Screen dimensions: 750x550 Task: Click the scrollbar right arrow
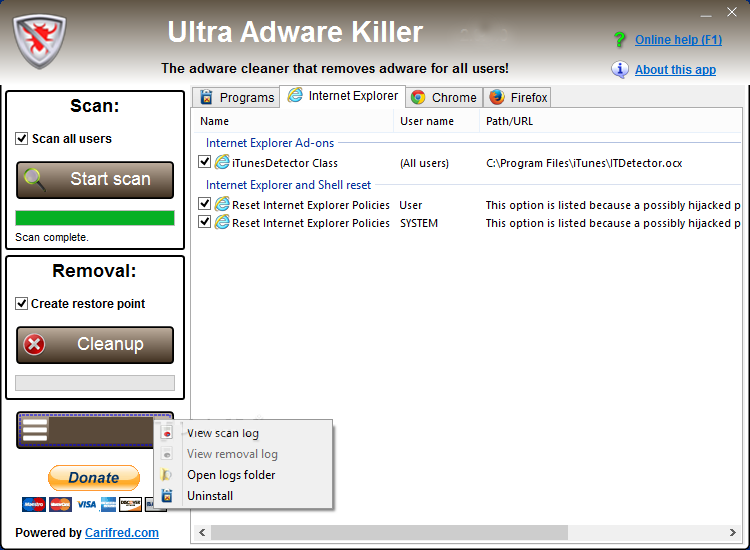[732, 532]
